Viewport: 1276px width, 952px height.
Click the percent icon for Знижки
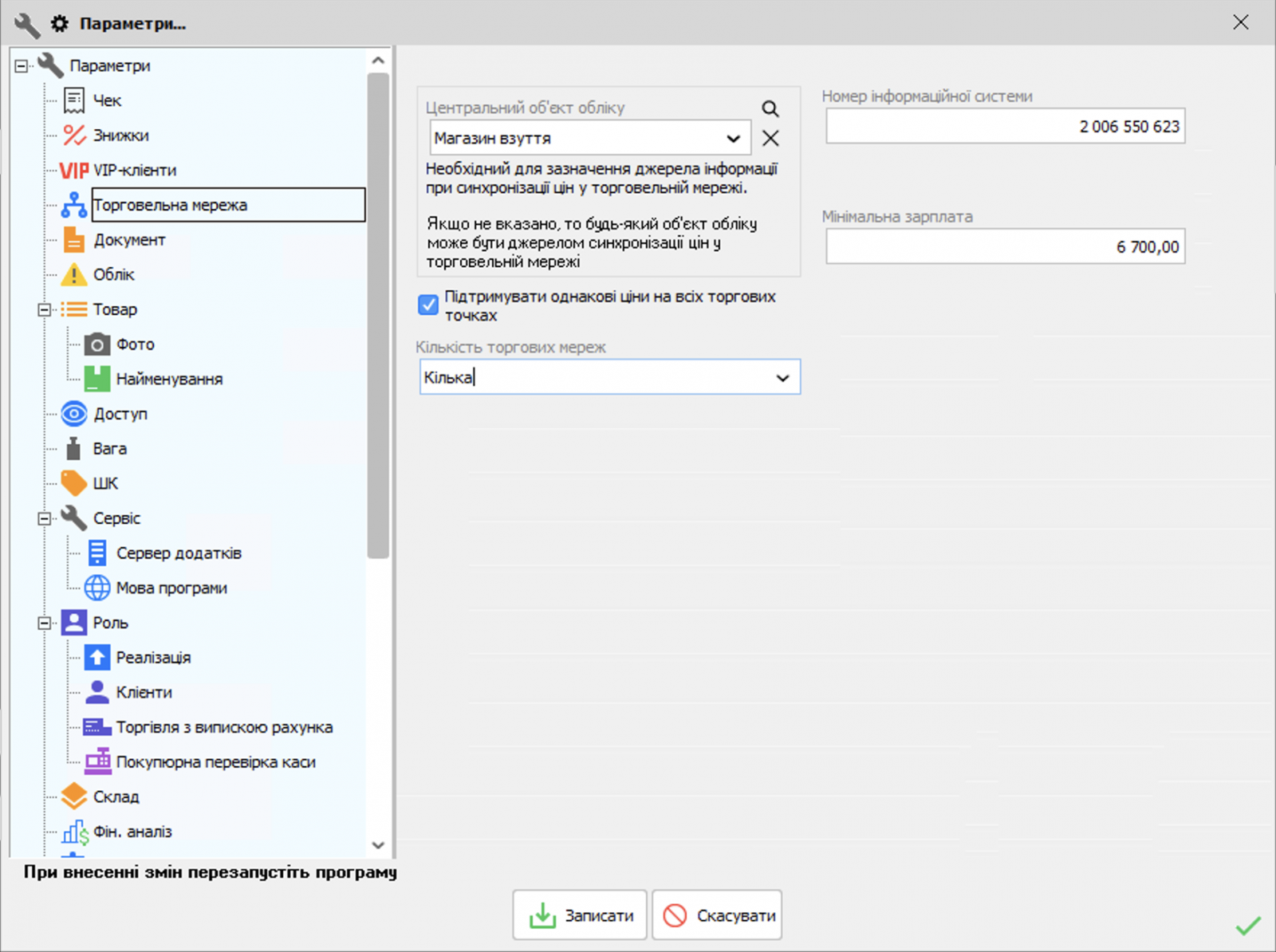(x=74, y=136)
